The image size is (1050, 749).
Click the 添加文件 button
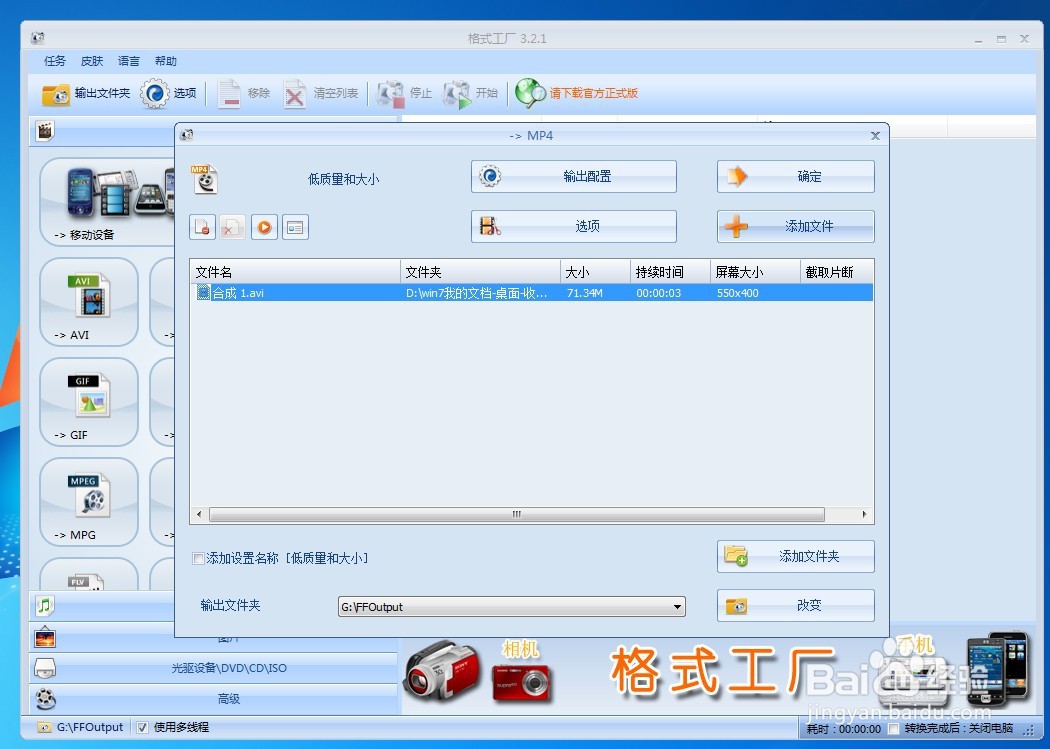794,226
